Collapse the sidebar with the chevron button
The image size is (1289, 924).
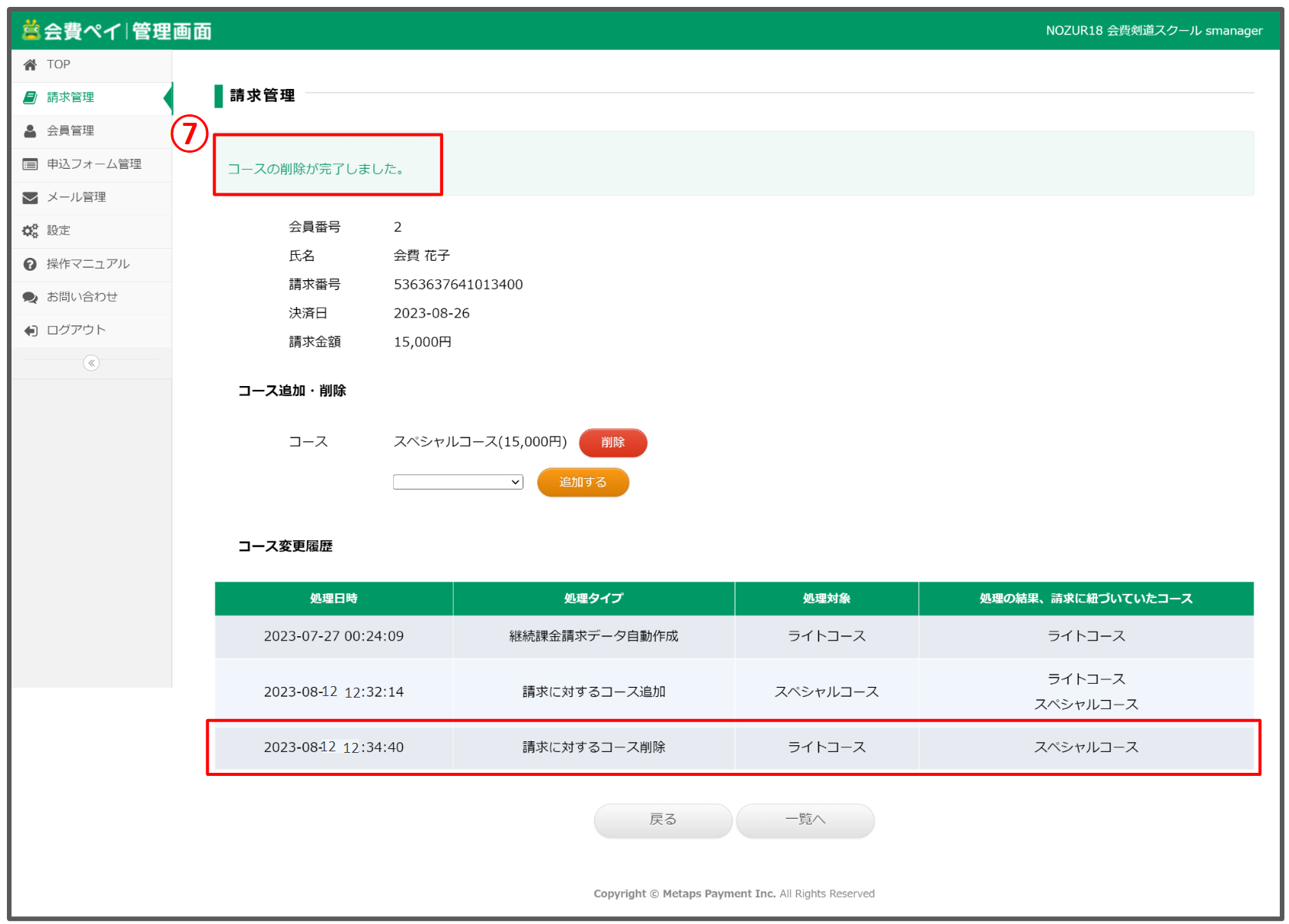(x=91, y=363)
